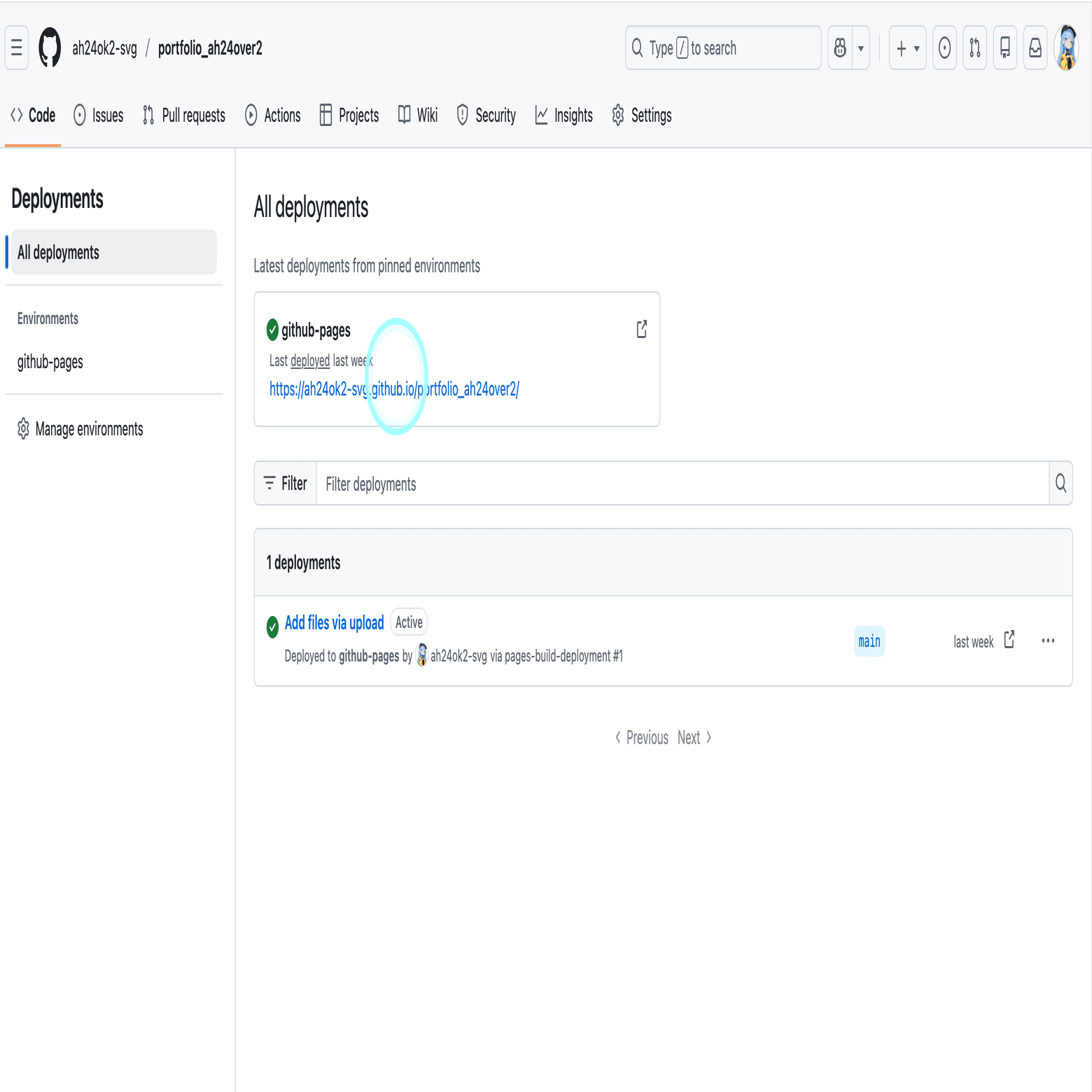Go to the Next page
Screen dimensions: 1092x1092
694,738
